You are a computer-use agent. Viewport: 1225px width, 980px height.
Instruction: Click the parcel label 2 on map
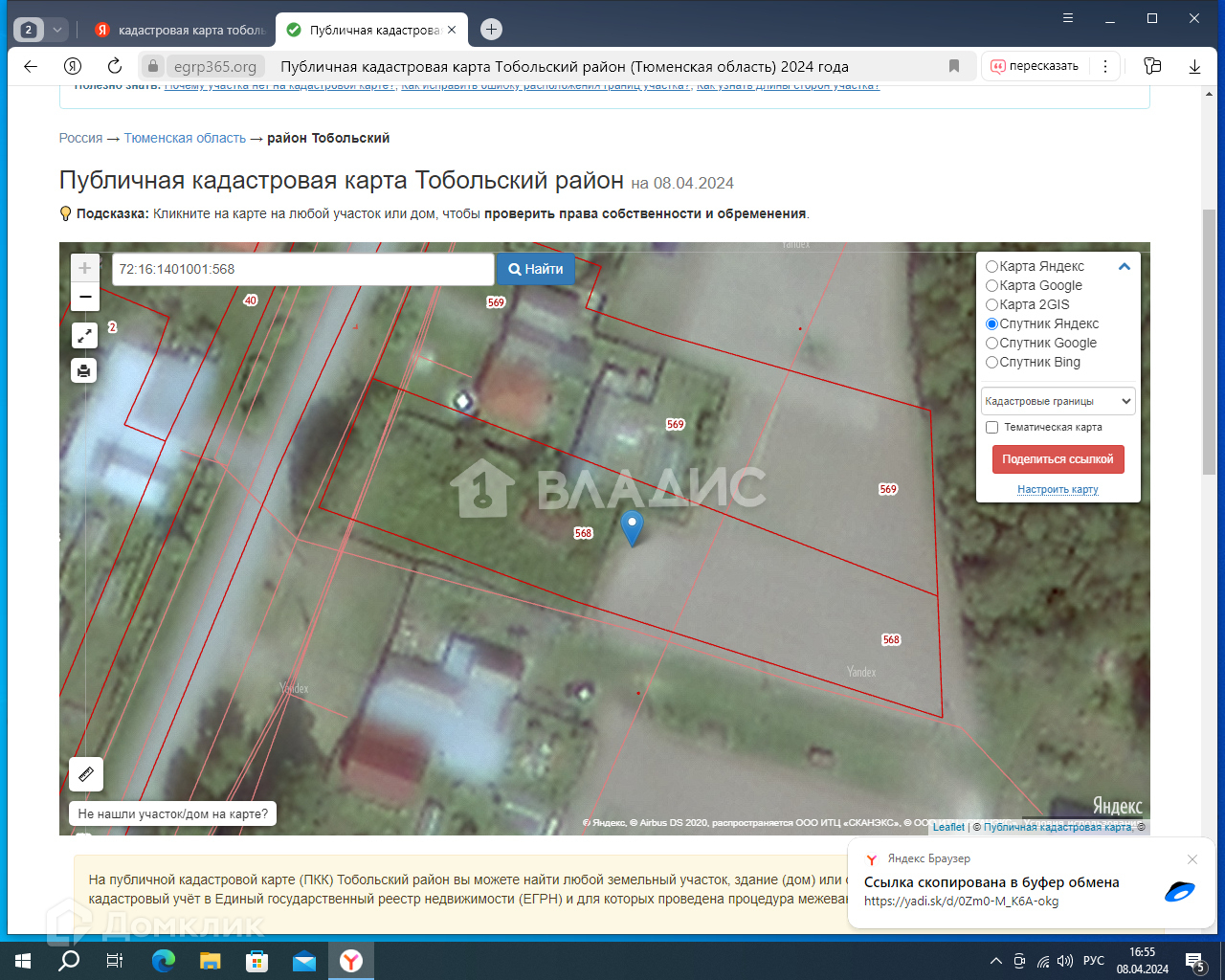point(112,327)
